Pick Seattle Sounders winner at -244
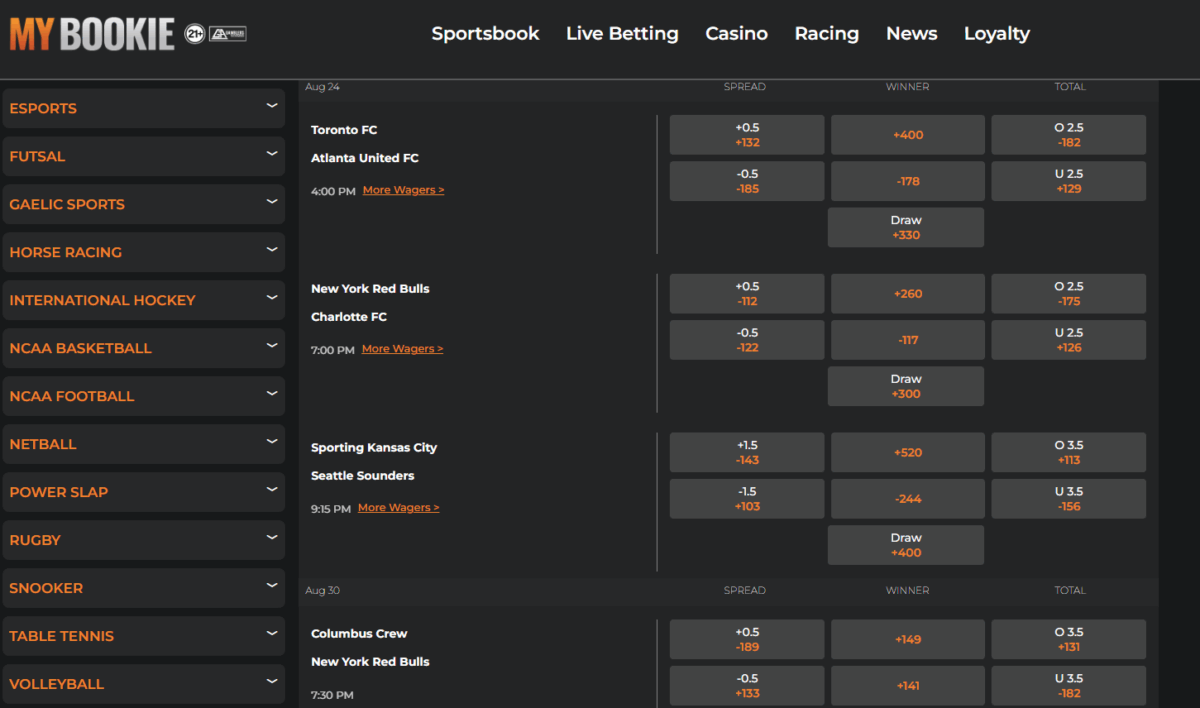The height and width of the screenshot is (708, 1200). click(908, 499)
